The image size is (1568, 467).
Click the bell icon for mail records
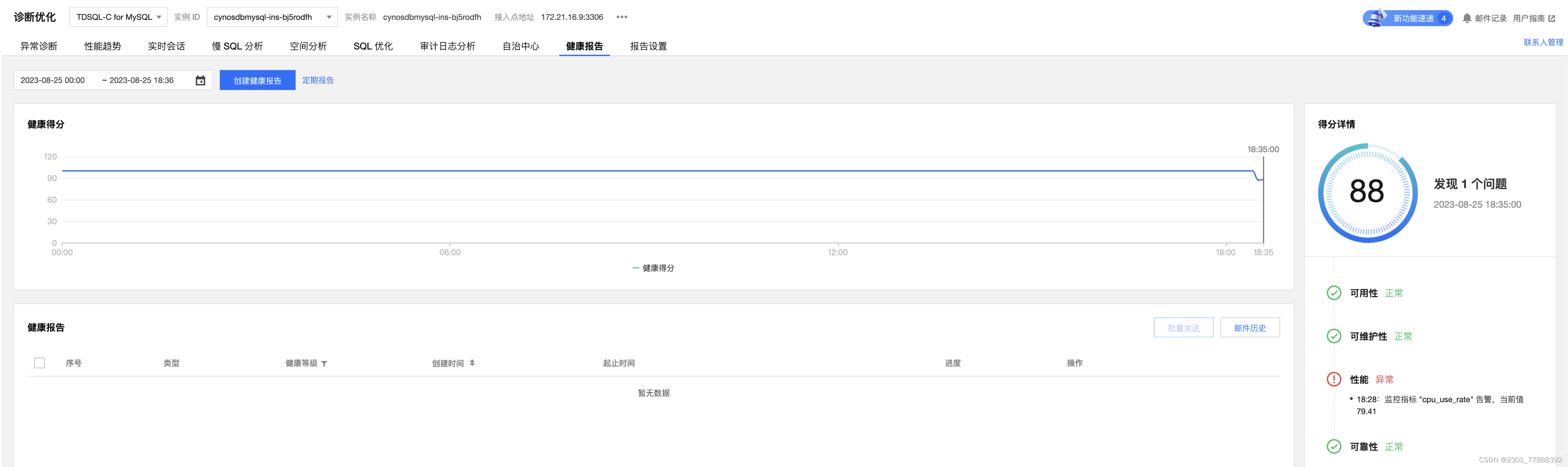pos(1467,18)
